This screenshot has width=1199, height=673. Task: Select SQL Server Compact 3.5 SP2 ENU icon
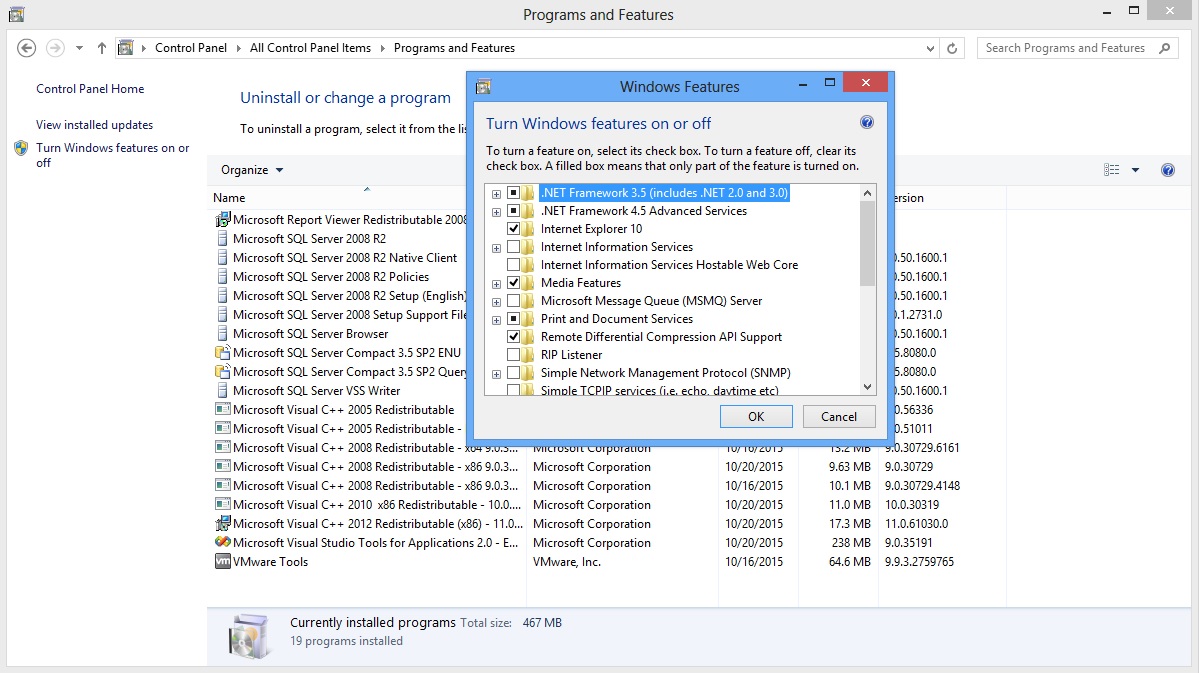(x=223, y=353)
